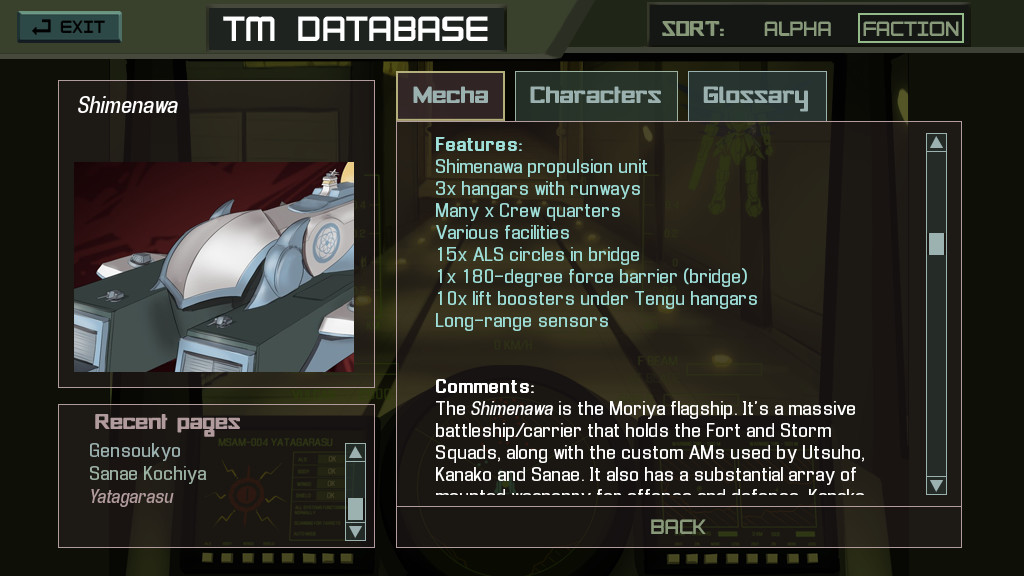Switch to the Characters tab
Viewport: 1024px width, 576px height.
coord(596,96)
